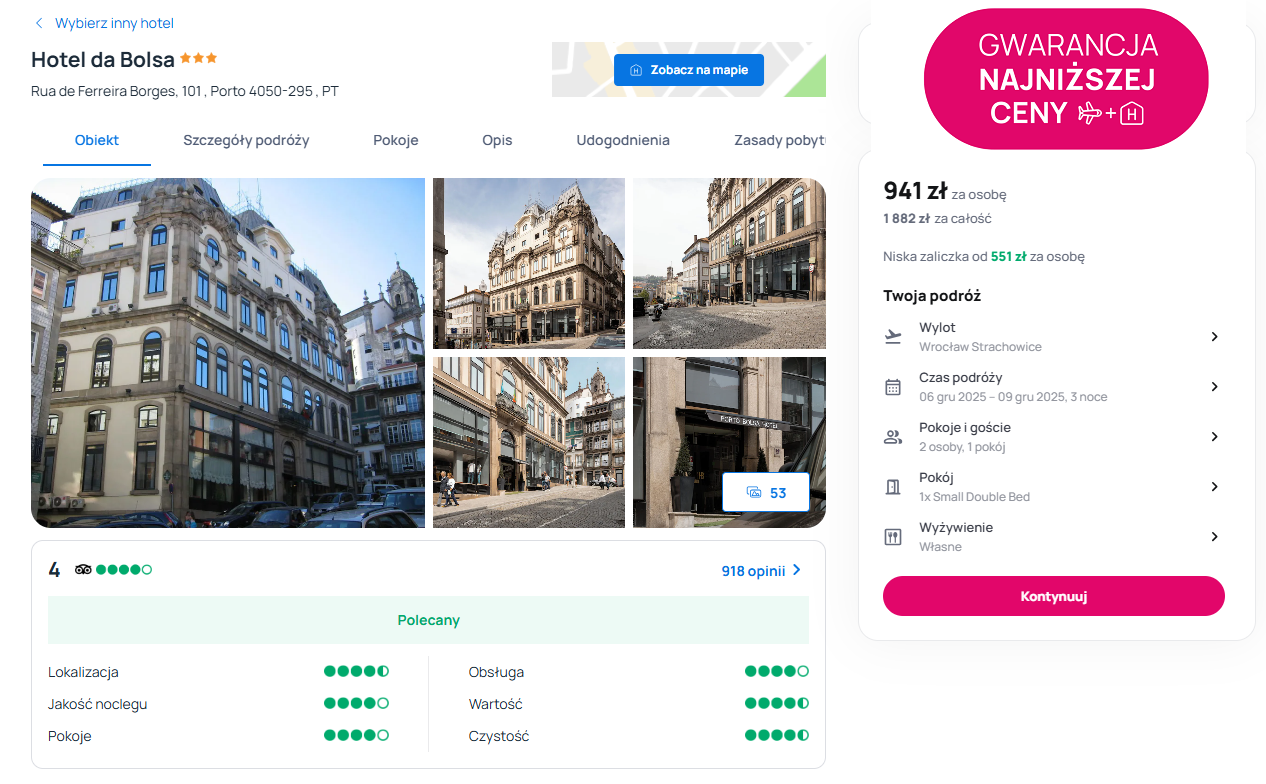
Task: Click the TripAdvisor owl logo icon
Action: (83, 570)
